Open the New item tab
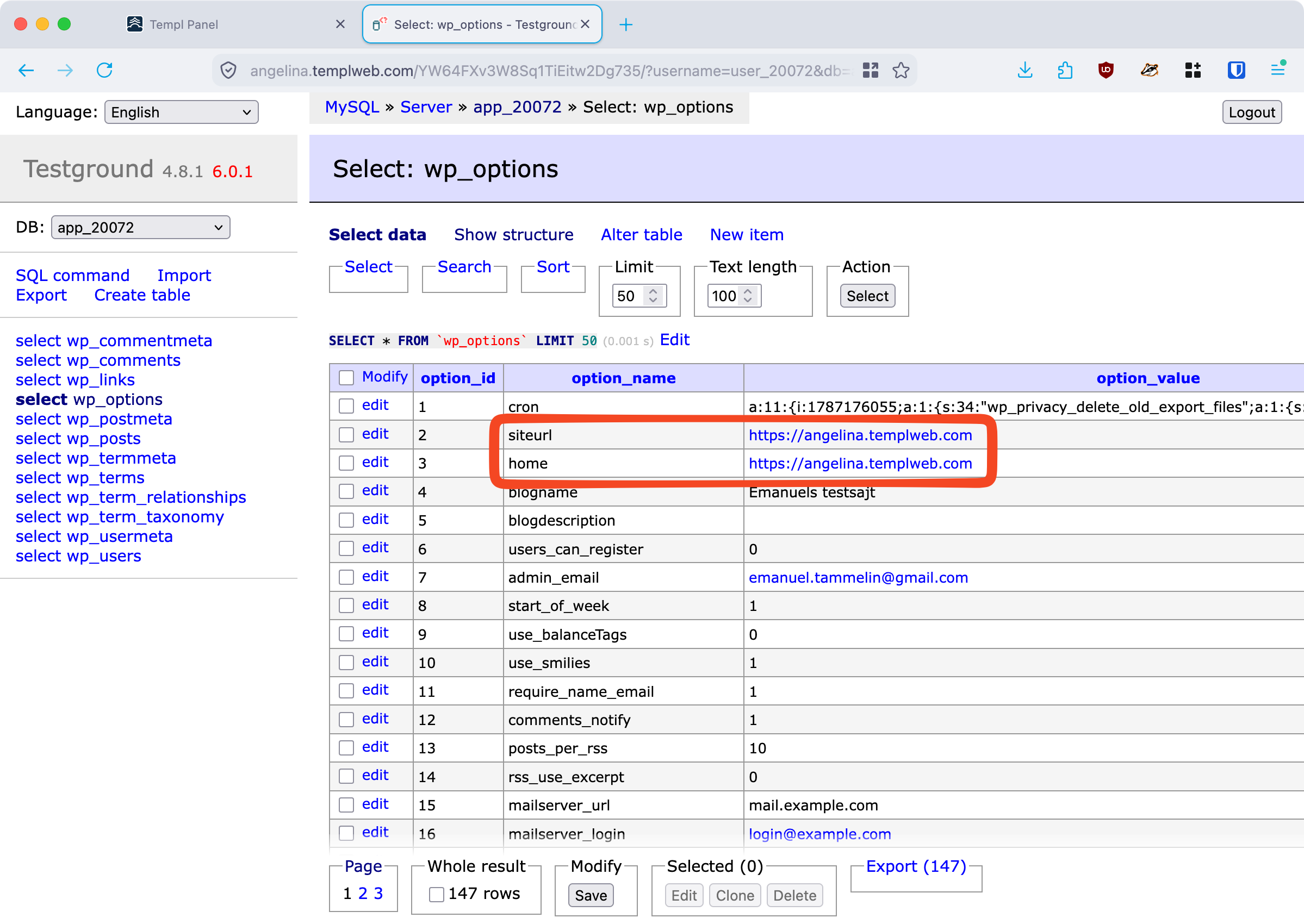The image size is (1304, 924). click(747, 235)
